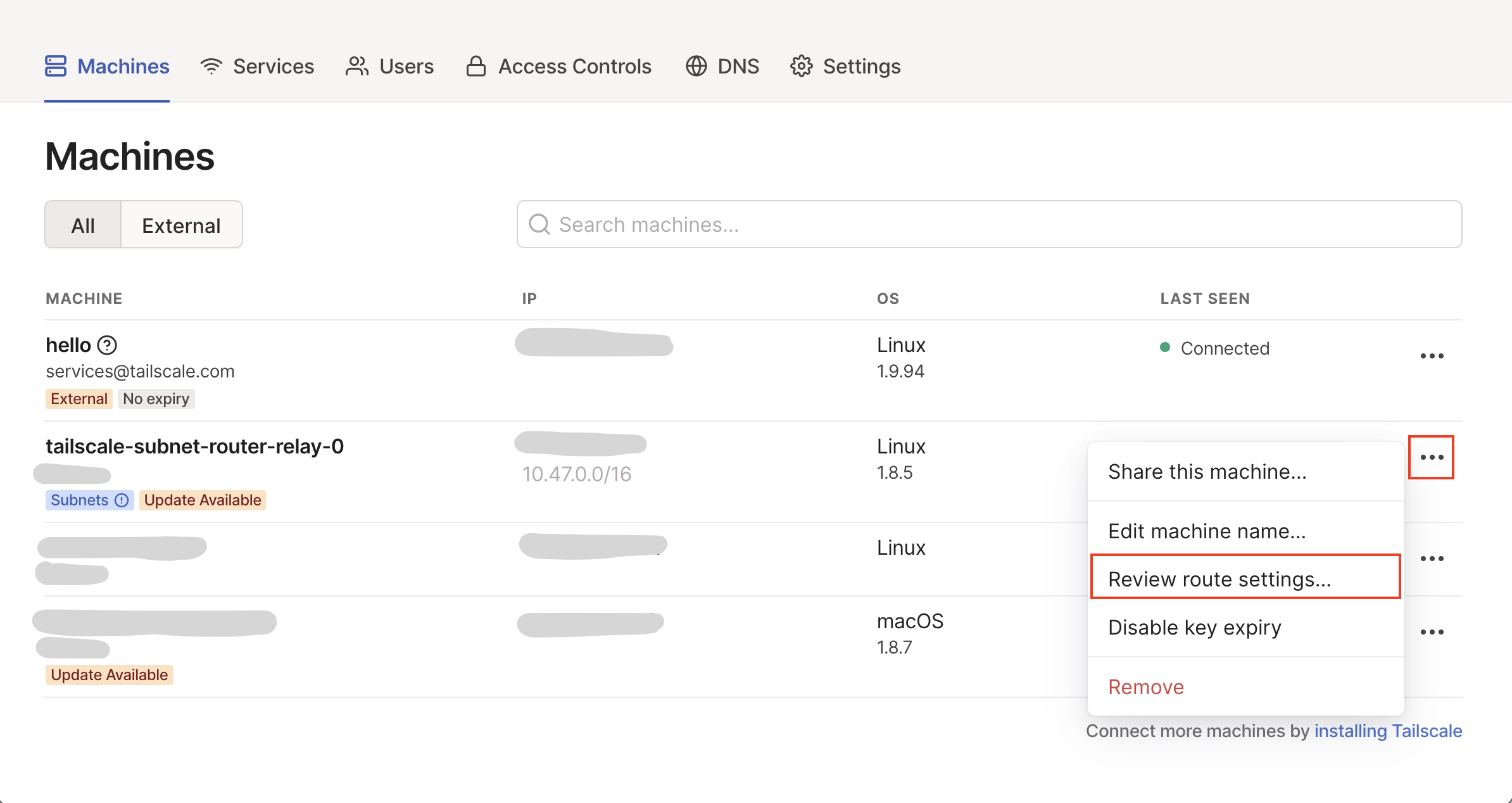Viewport: 1512px width, 803px height.
Task: Click the OS column header
Action: 888,298
